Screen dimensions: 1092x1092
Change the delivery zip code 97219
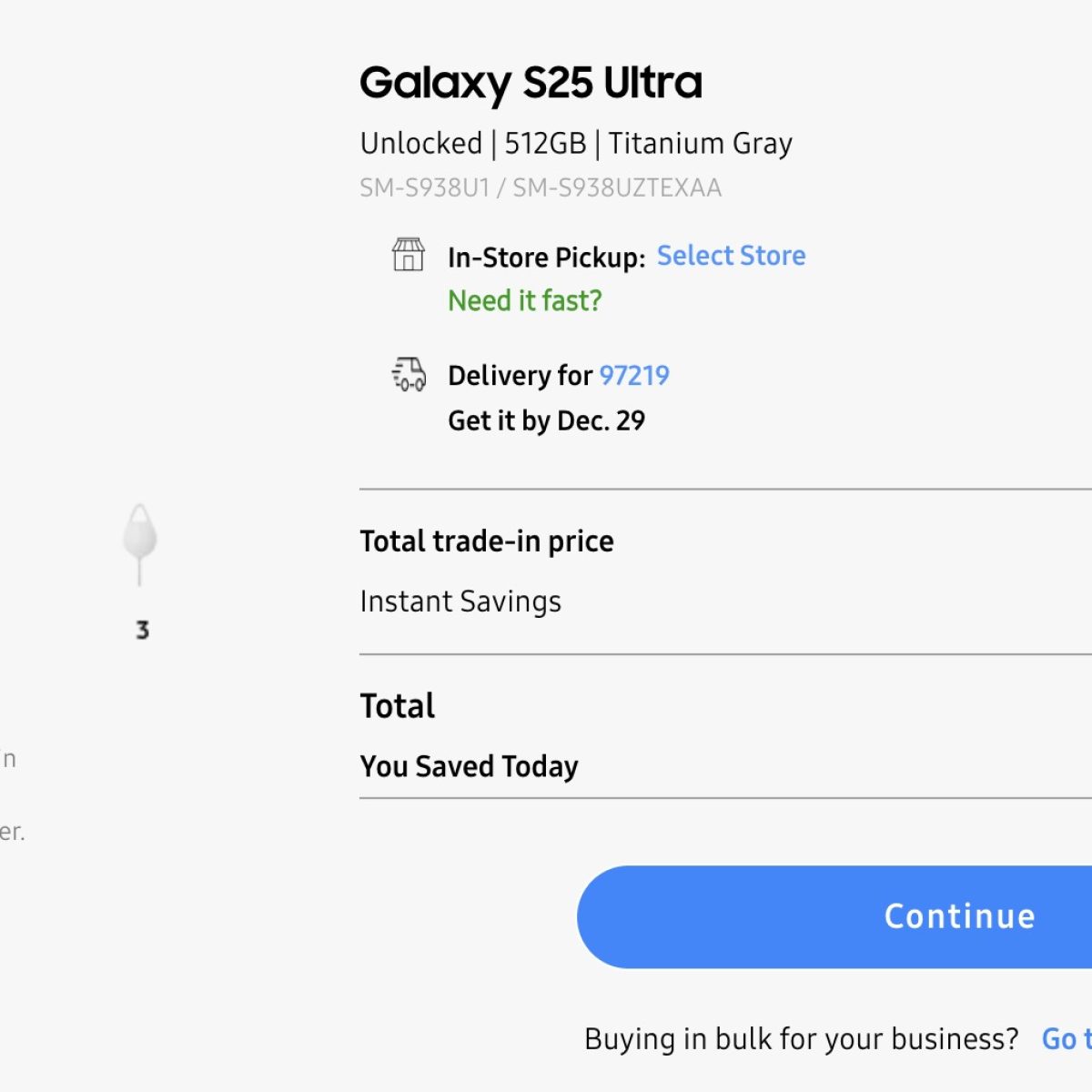pos(634,375)
